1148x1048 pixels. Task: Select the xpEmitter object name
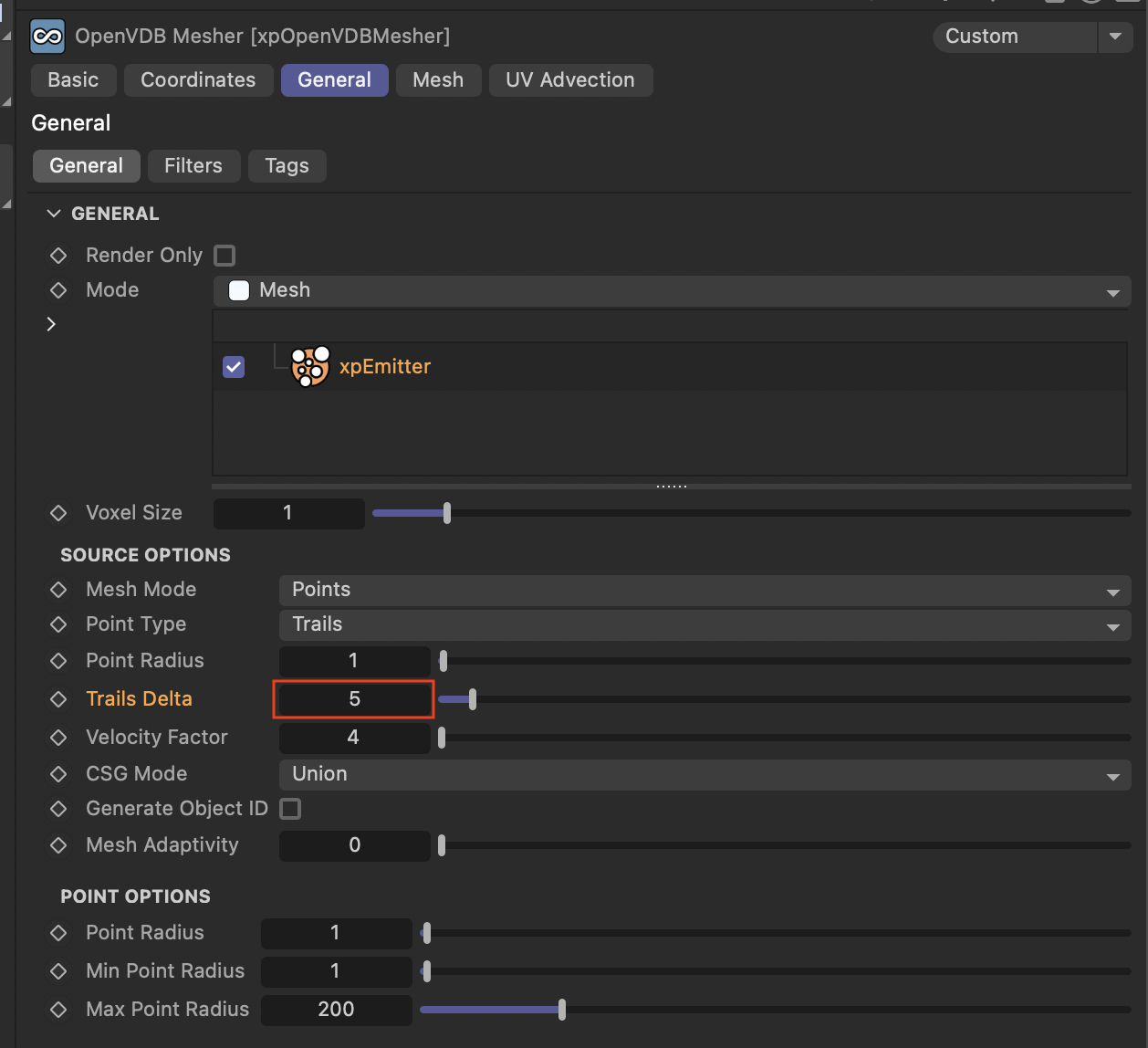coord(385,367)
